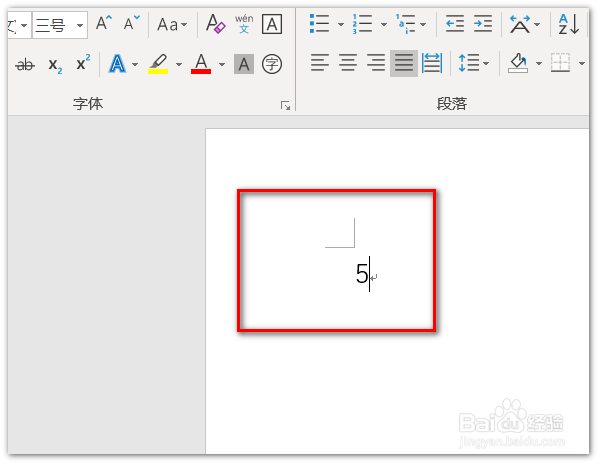Apply character border icon
The height and width of the screenshot is (463, 598).
click(272, 24)
